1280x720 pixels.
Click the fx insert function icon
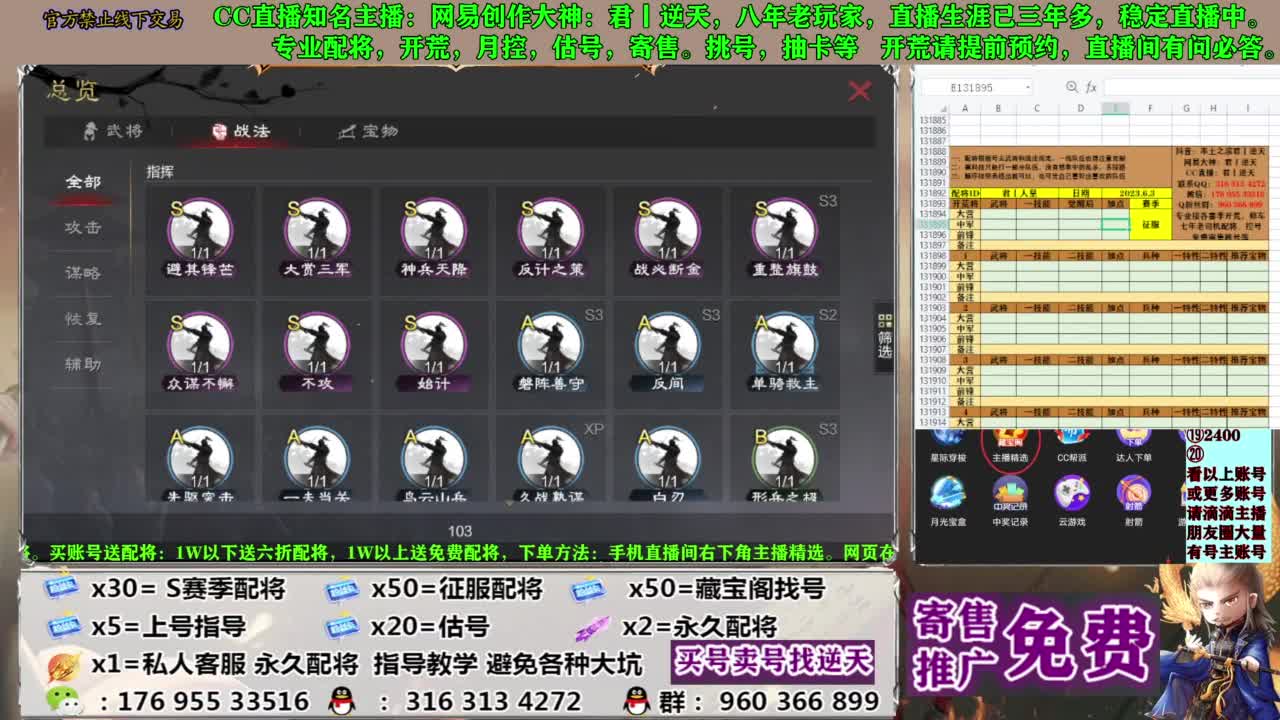tap(1092, 88)
